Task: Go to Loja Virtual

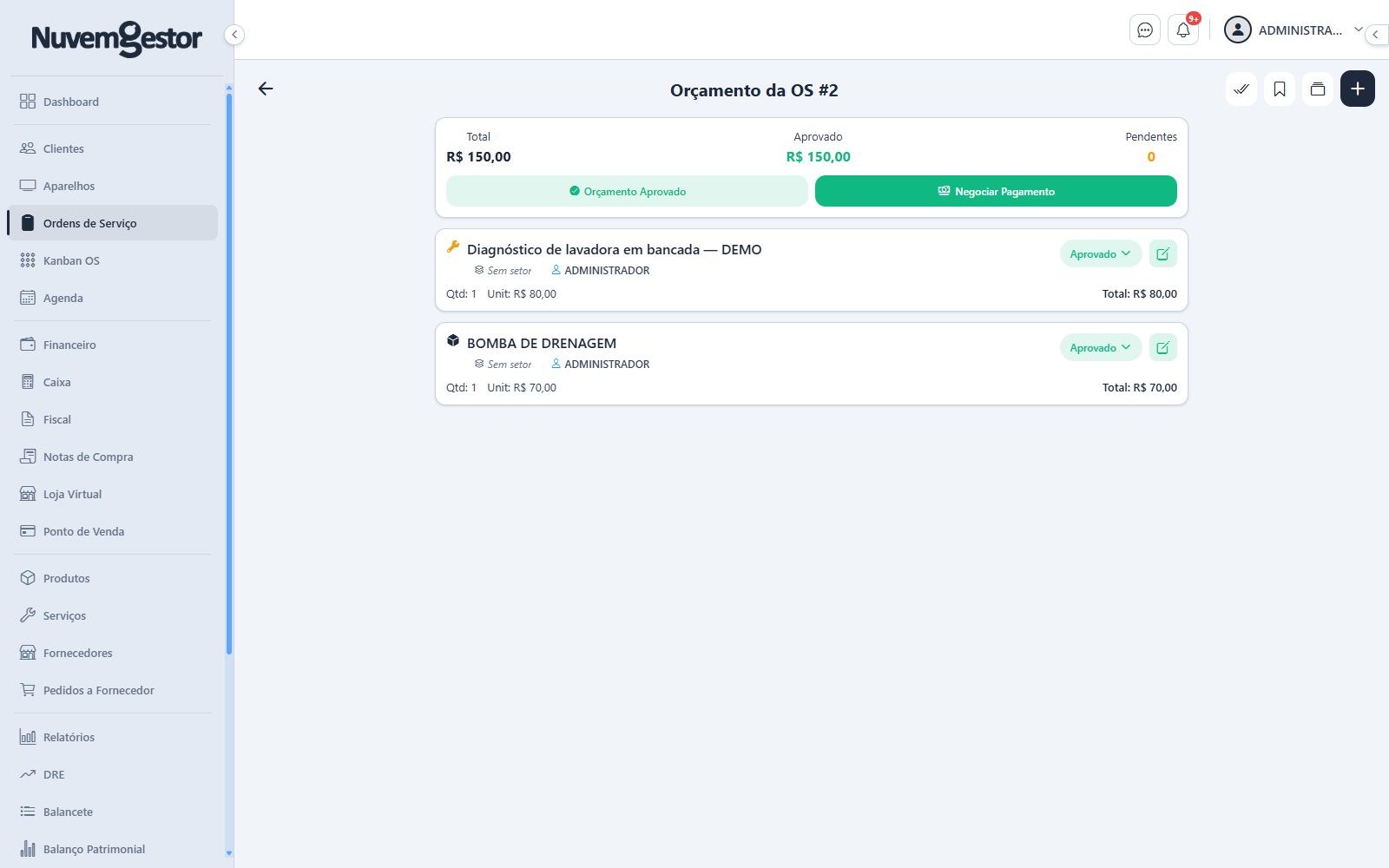Action: (113, 494)
